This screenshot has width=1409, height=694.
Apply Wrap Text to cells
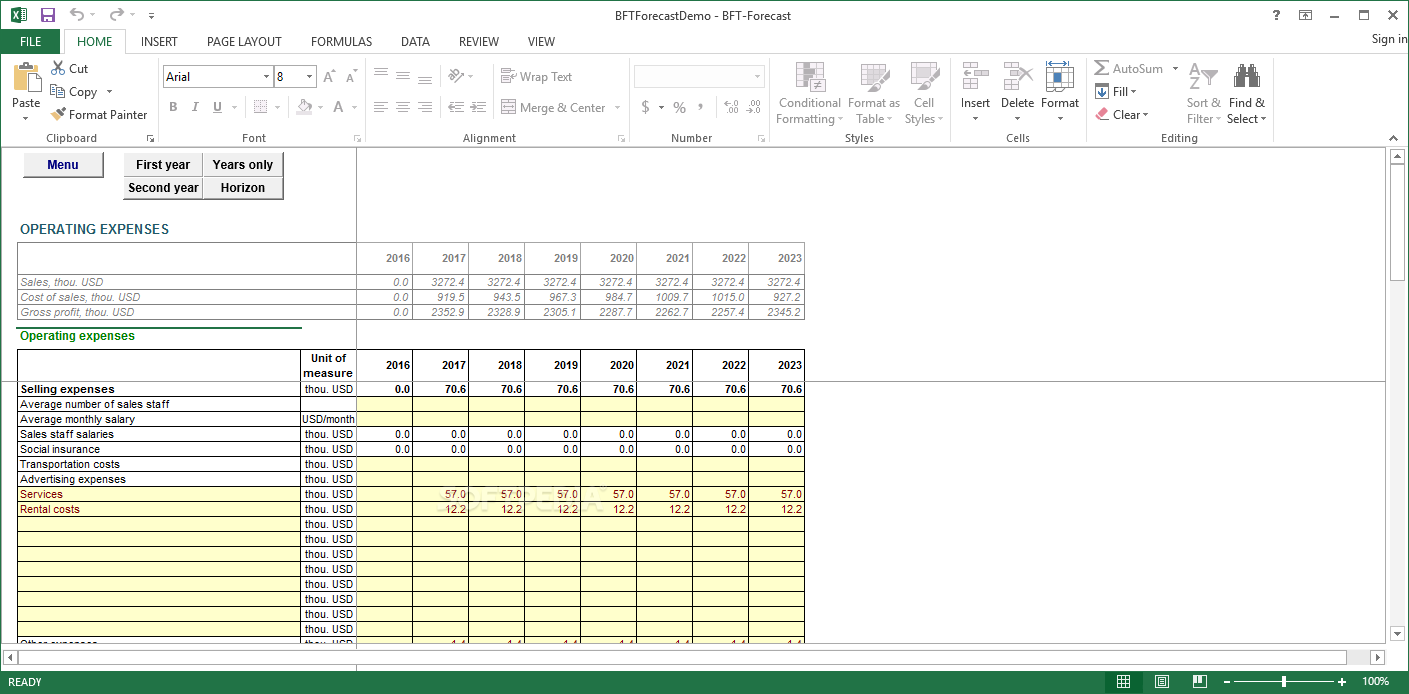click(536, 76)
